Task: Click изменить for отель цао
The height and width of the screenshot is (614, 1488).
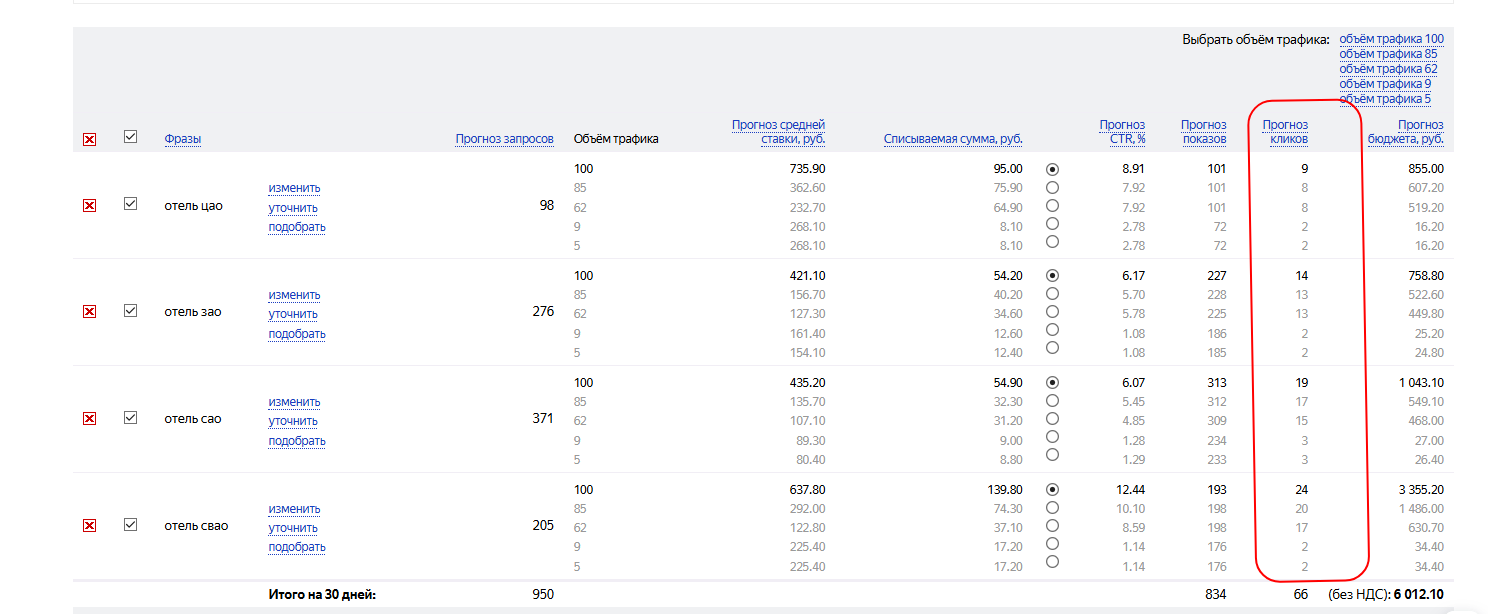Action: [x=294, y=188]
